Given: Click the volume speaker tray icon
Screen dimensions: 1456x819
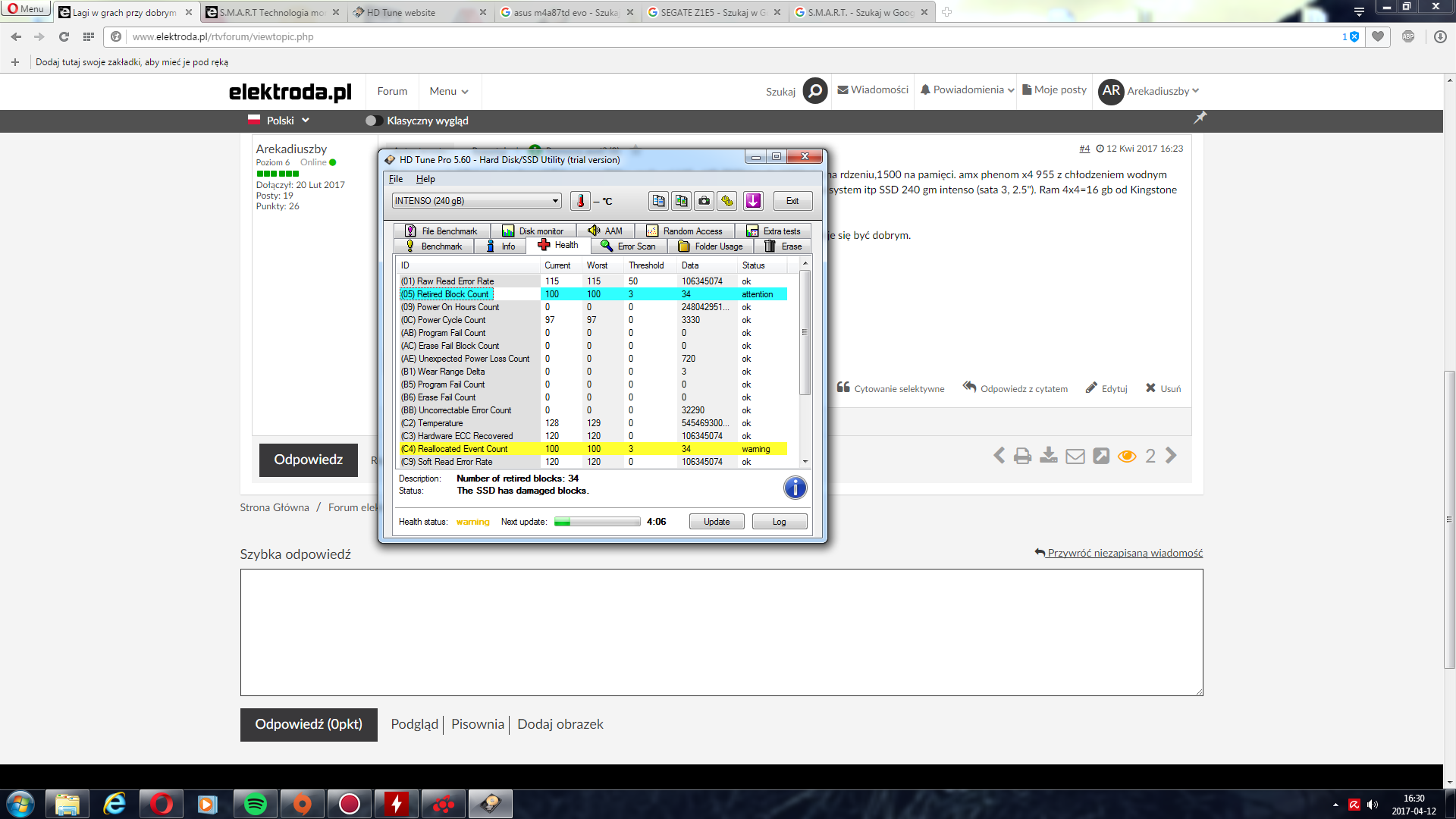Looking at the screenshot, I should [x=1373, y=805].
